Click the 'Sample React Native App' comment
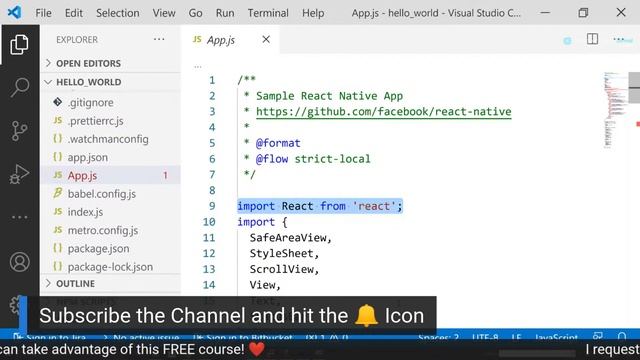This screenshot has height=360, width=640. point(329,96)
